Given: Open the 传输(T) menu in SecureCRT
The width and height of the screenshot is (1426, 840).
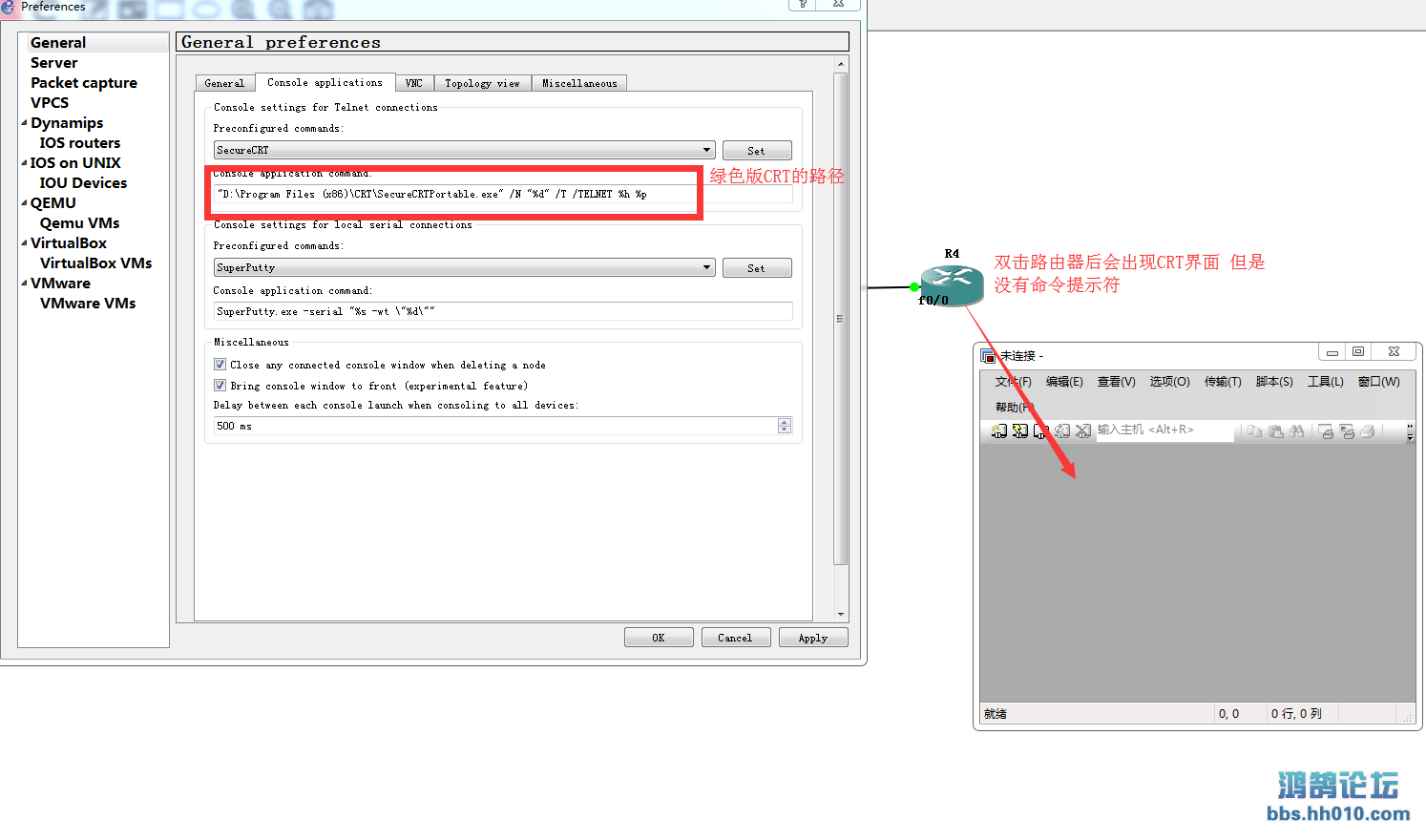Looking at the screenshot, I should click(x=1223, y=381).
